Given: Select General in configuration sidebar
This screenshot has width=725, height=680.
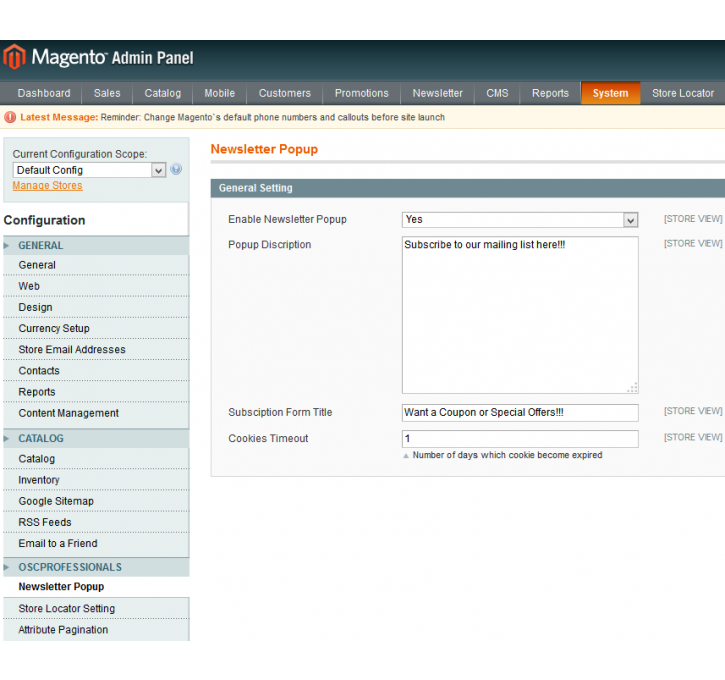Looking at the screenshot, I should point(96,265).
